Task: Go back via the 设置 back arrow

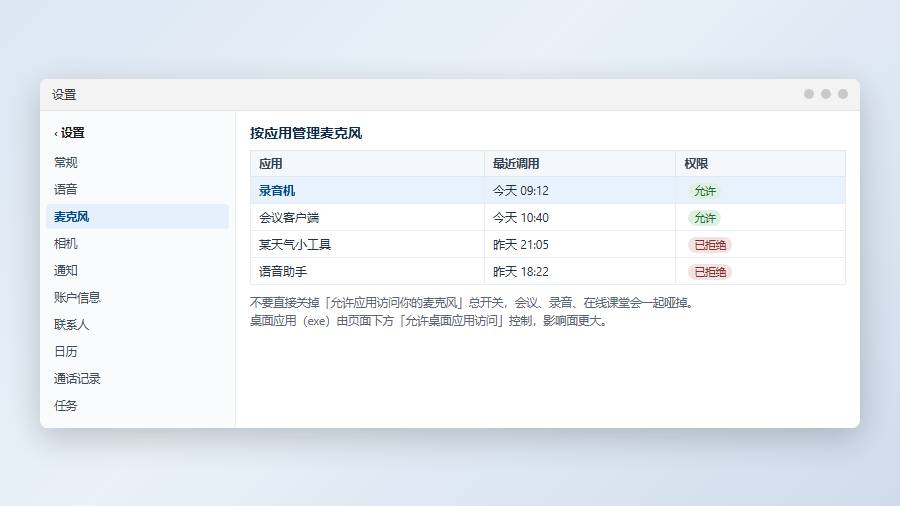Action: 69,133
